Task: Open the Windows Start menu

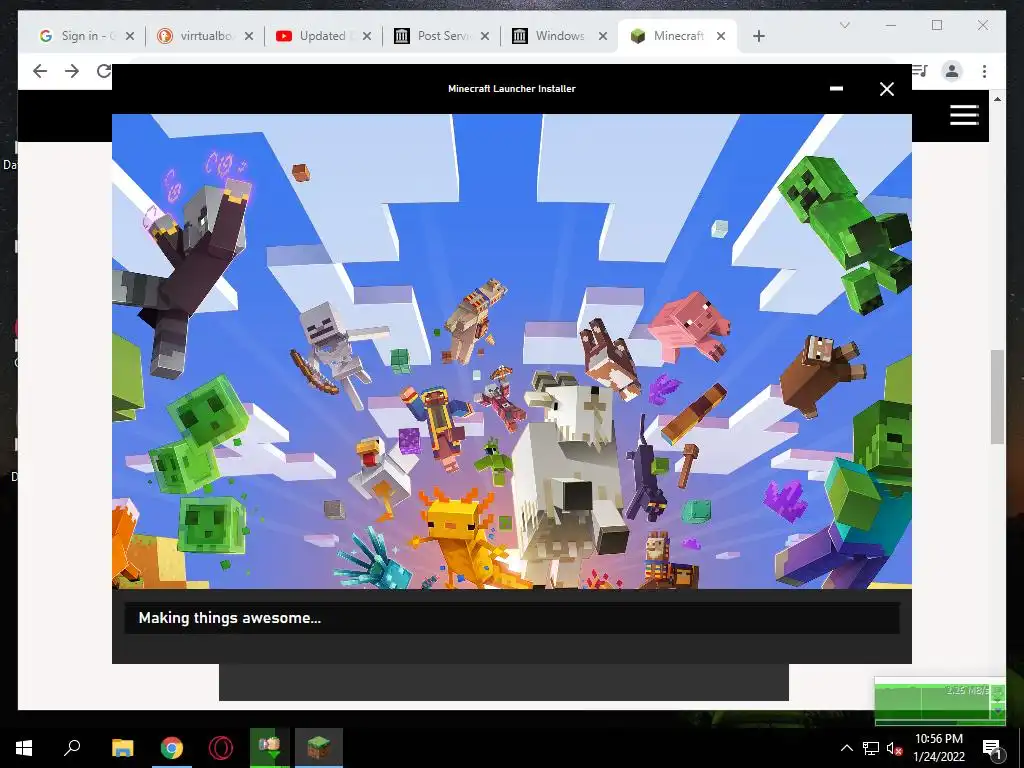Action: tap(24, 748)
